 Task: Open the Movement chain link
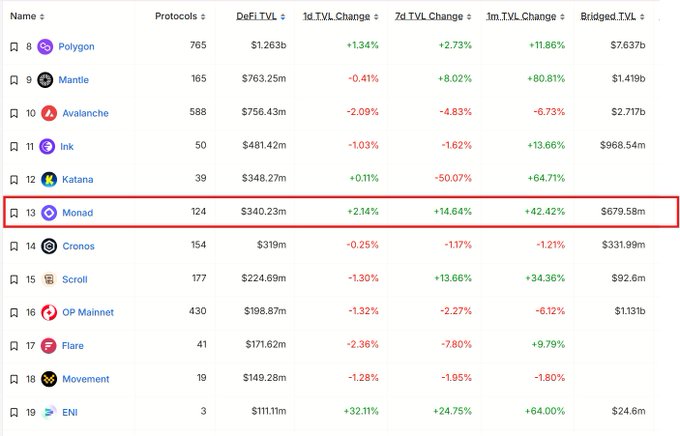pyautogui.click(x=85, y=379)
